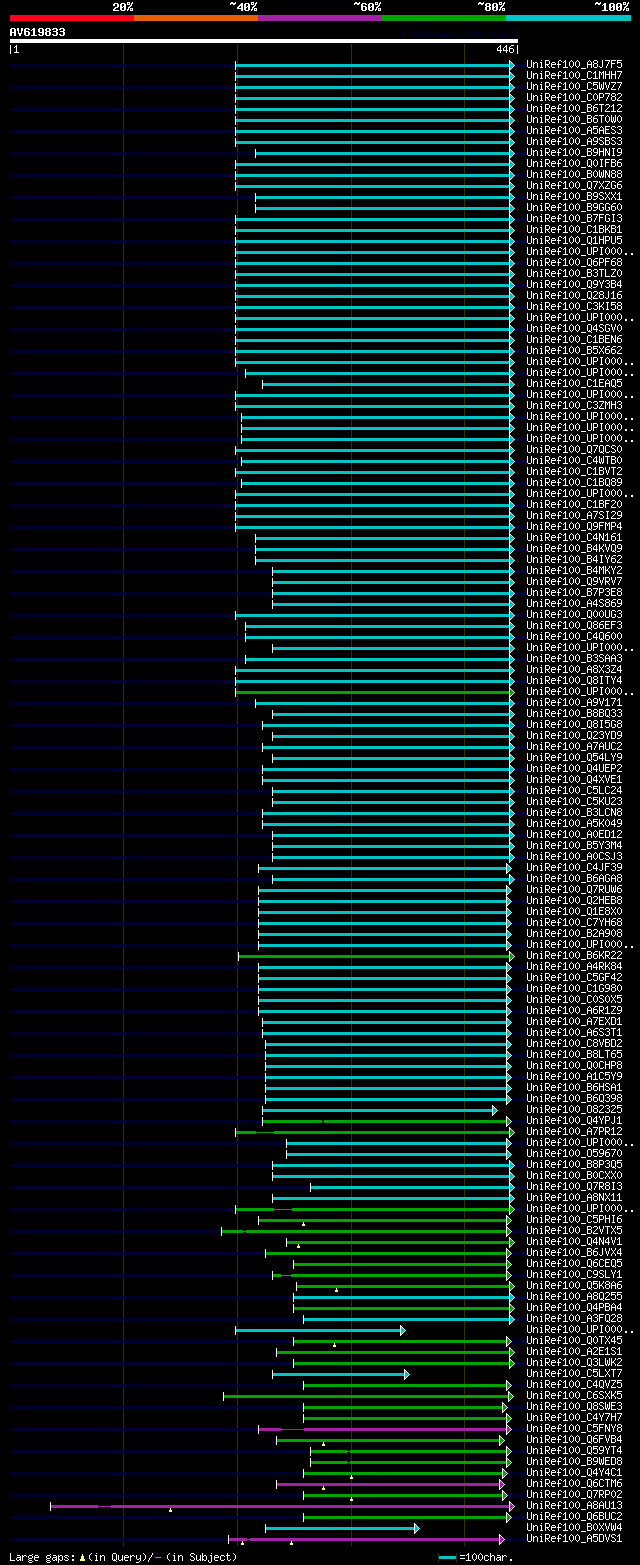640x1565 pixels.
Task: Open hit UniRef100_A5DVS1
Action: (x=574, y=1538)
